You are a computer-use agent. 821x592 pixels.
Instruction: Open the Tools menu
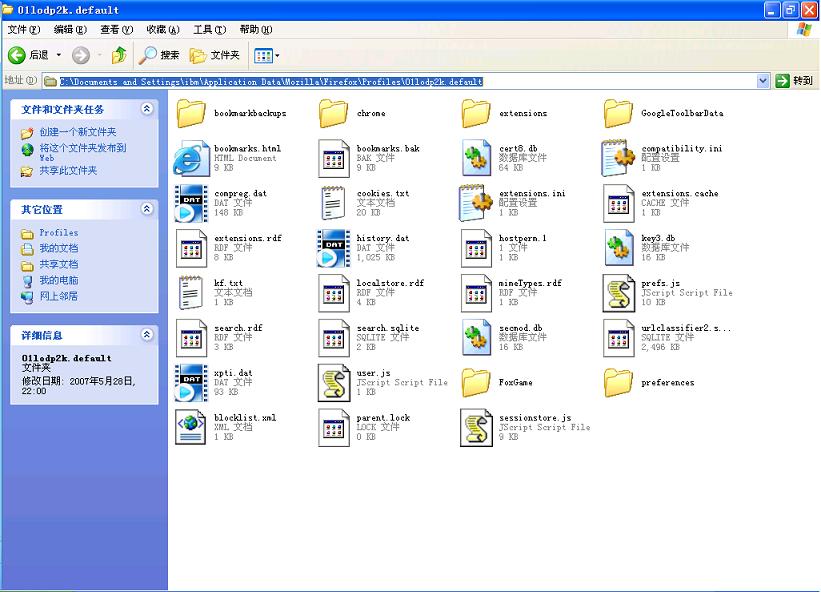tap(209, 30)
